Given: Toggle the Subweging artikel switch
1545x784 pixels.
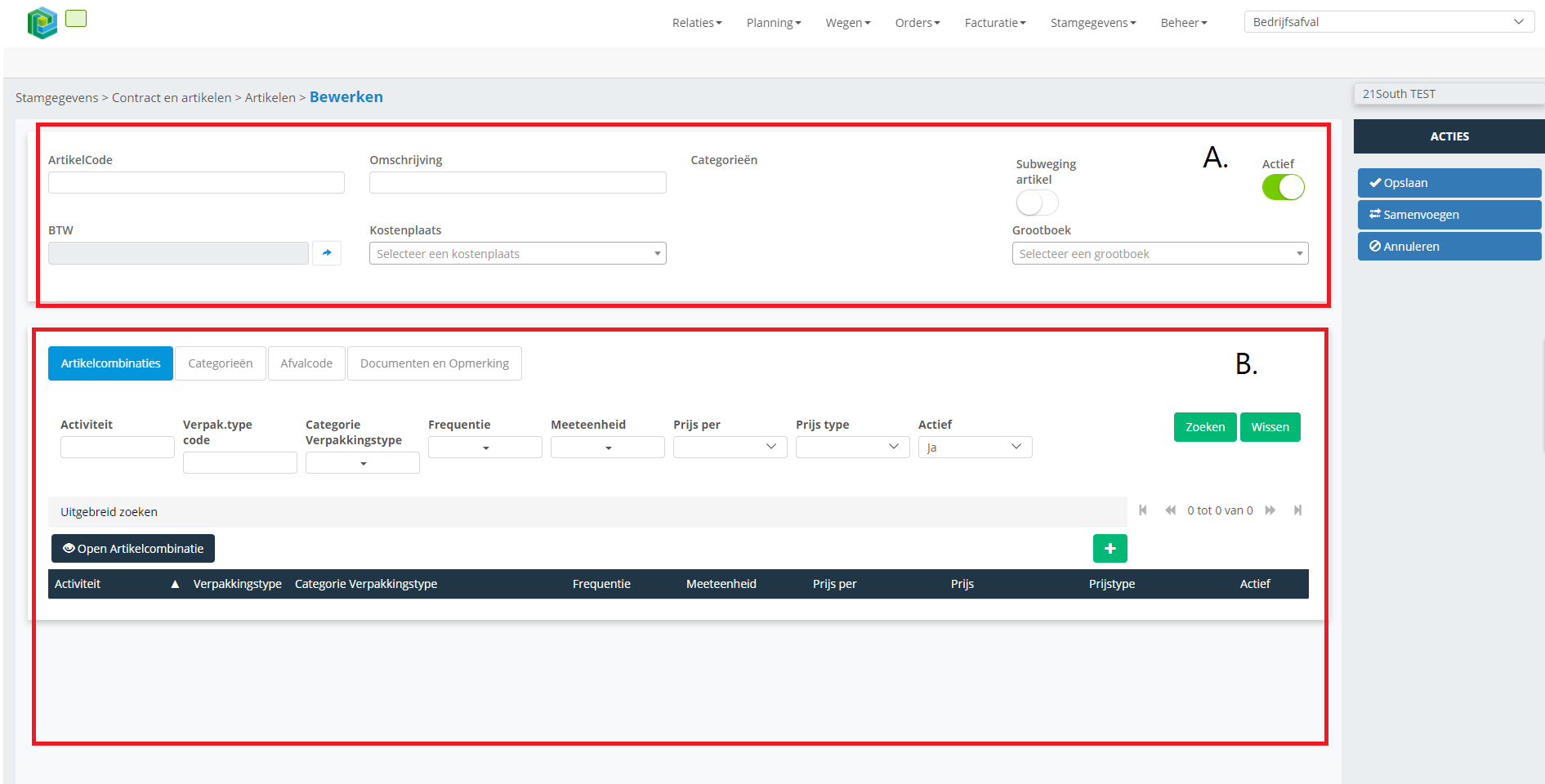Looking at the screenshot, I should (x=1037, y=203).
